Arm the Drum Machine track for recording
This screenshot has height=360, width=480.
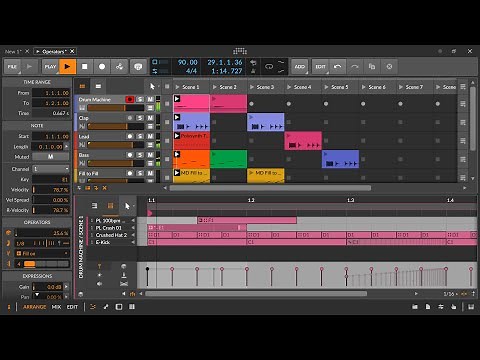click(x=130, y=99)
